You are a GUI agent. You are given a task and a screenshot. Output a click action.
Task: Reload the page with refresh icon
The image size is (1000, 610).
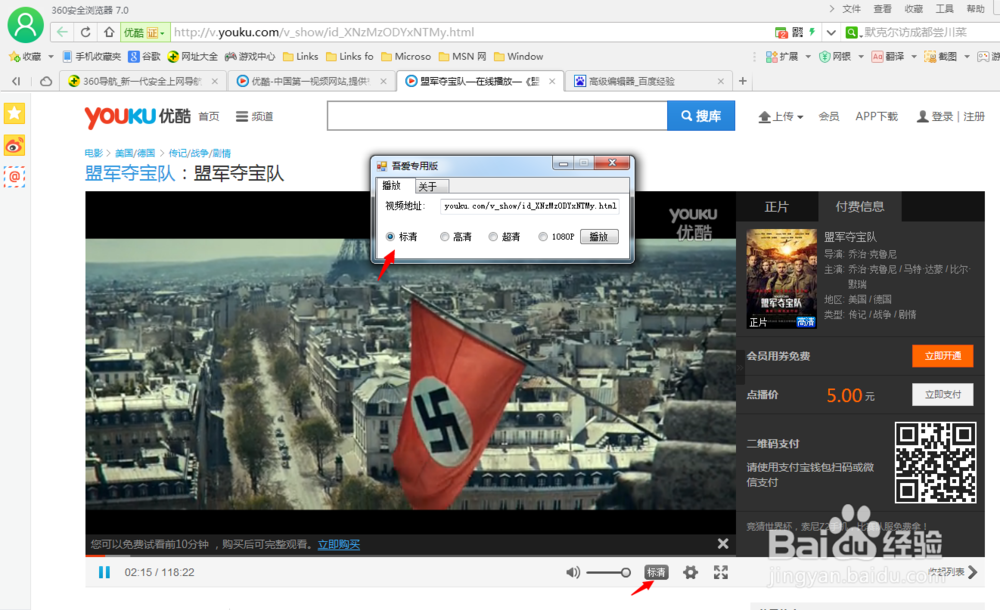click(x=85, y=32)
